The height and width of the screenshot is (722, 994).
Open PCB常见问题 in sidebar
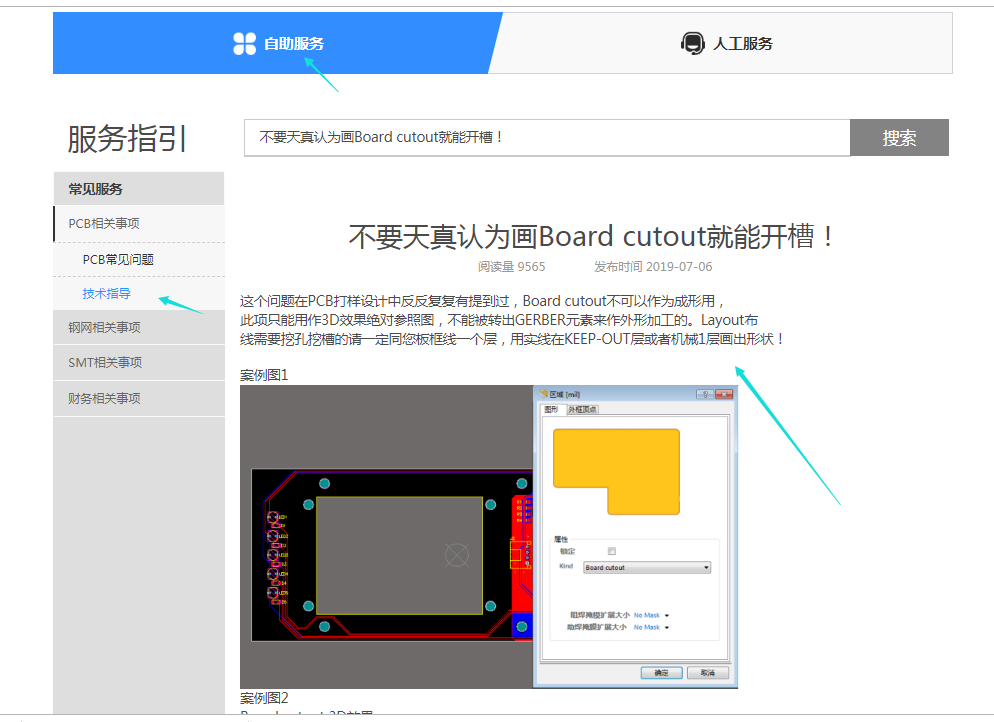click(x=118, y=259)
